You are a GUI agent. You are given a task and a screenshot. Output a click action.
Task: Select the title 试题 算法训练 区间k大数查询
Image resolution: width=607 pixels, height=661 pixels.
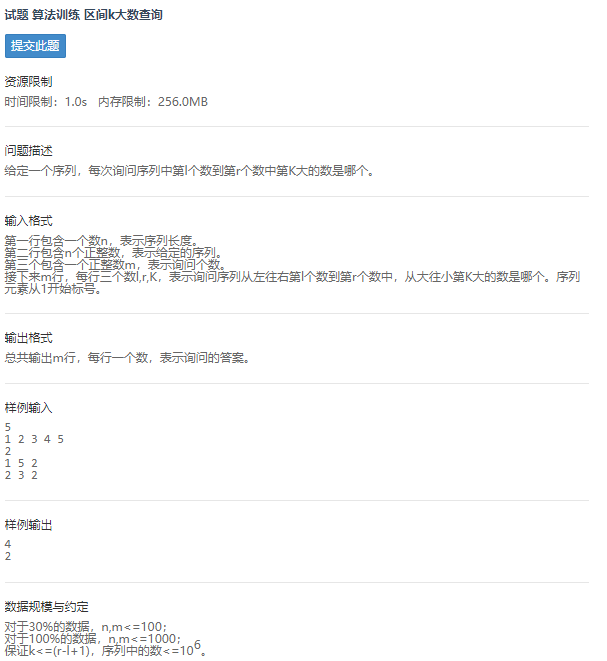click(x=83, y=15)
